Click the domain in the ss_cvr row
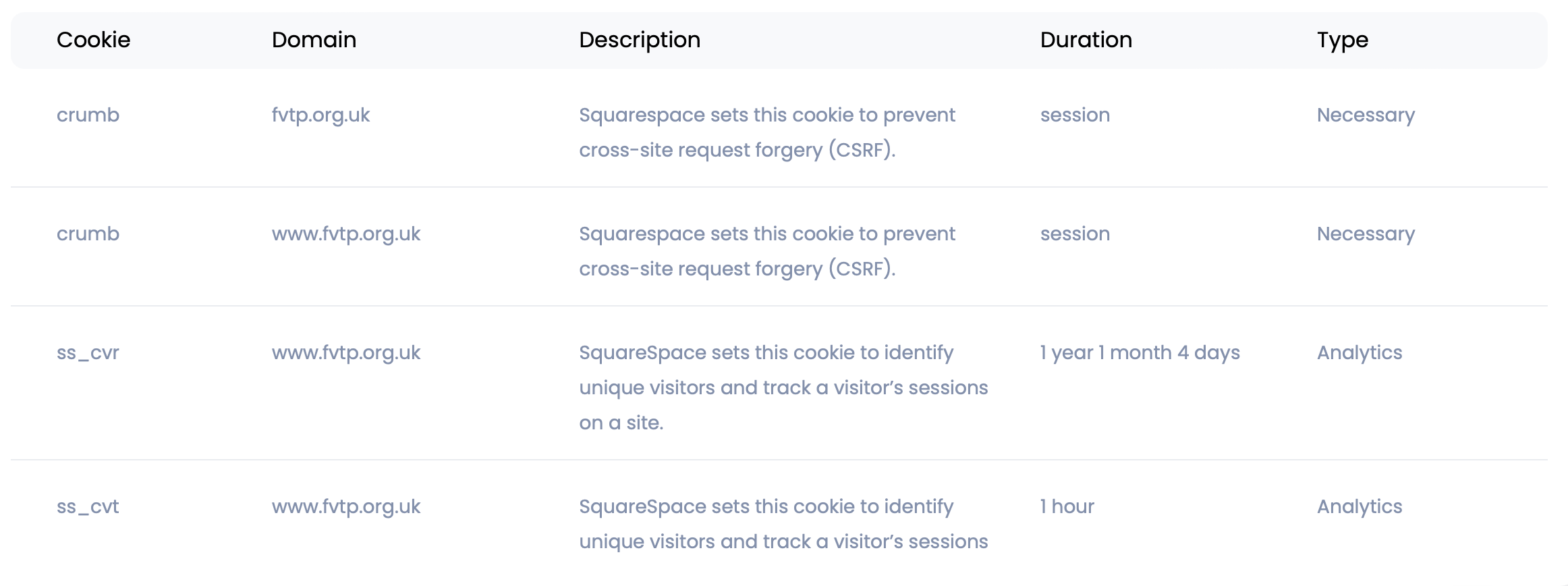The image size is (1568, 586). click(345, 353)
